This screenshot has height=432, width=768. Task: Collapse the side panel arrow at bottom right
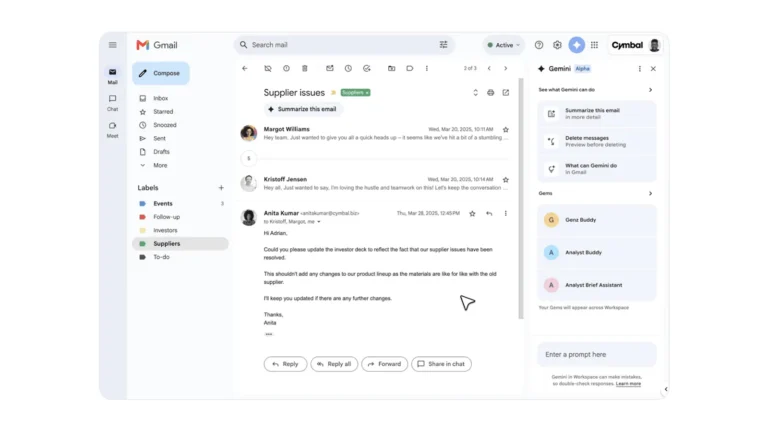point(666,389)
